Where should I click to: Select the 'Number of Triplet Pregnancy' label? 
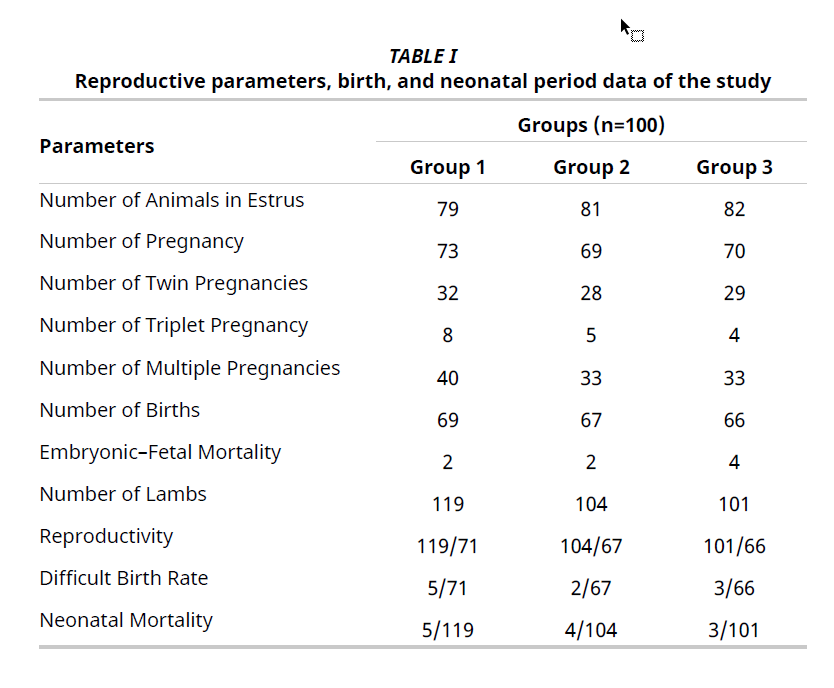[x=174, y=325]
